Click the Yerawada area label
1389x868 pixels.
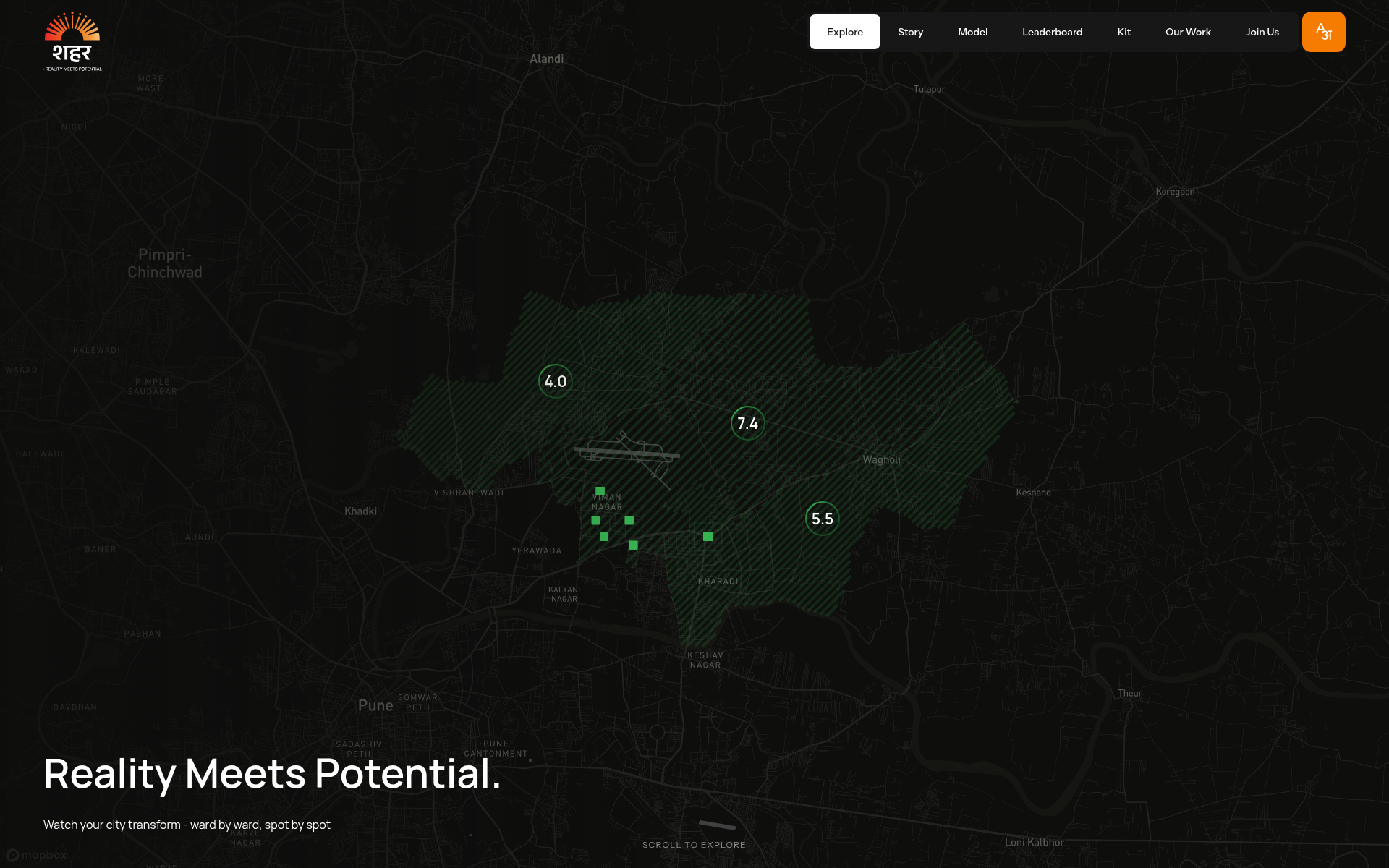(x=537, y=551)
